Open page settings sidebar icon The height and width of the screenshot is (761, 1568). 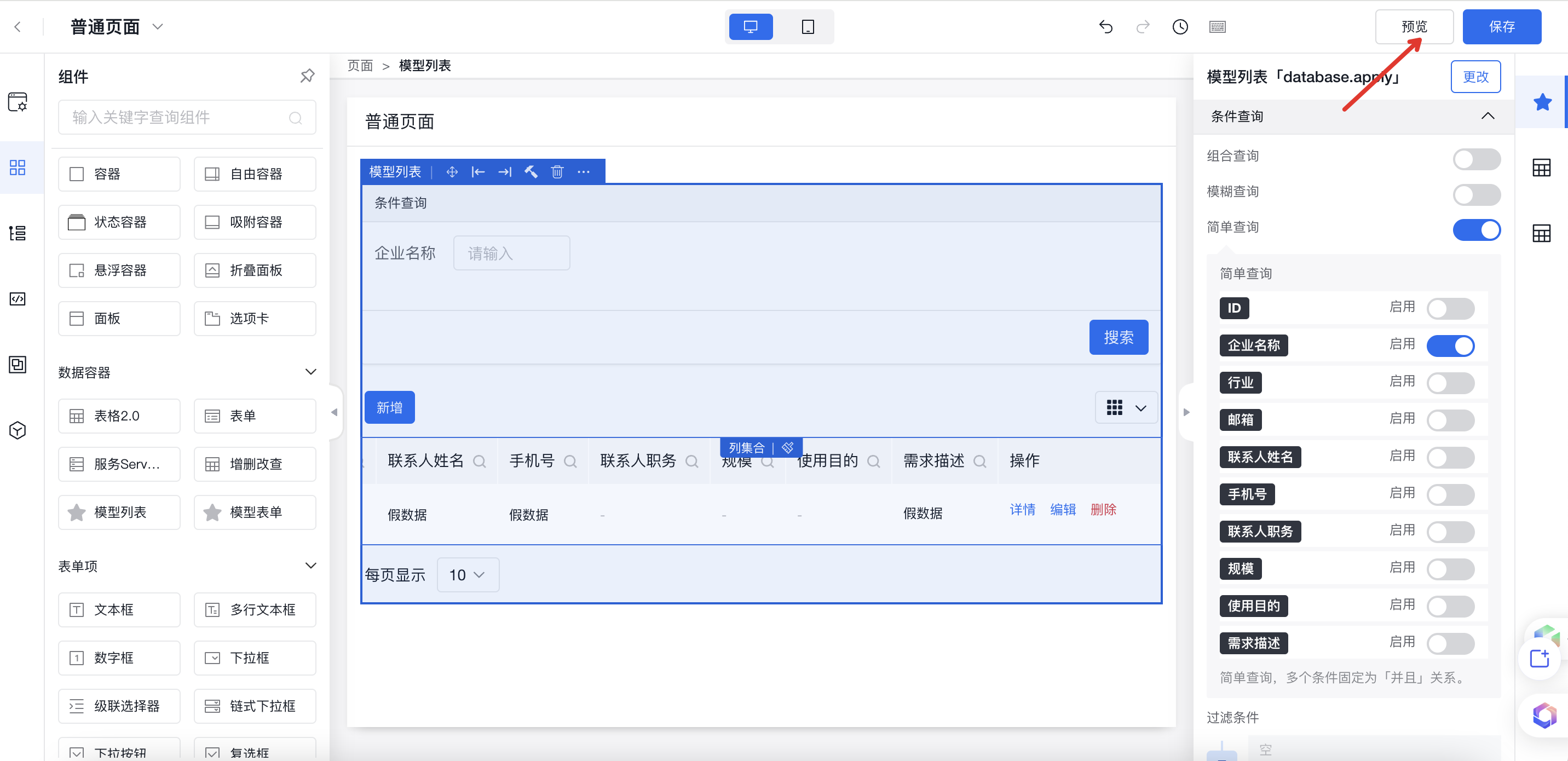pyautogui.click(x=18, y=102)
